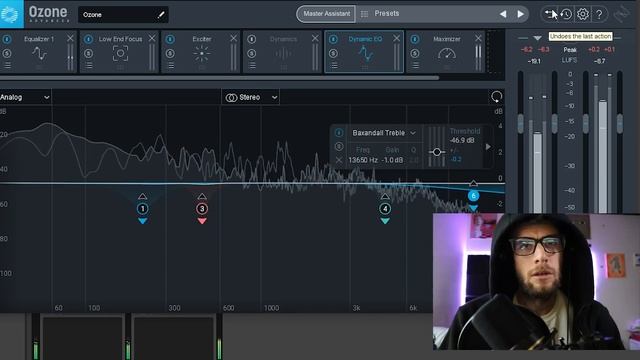Viewport: 640px width, 360px height.
Task: Bypass the Equalizer 1 module
Action: 7,39
